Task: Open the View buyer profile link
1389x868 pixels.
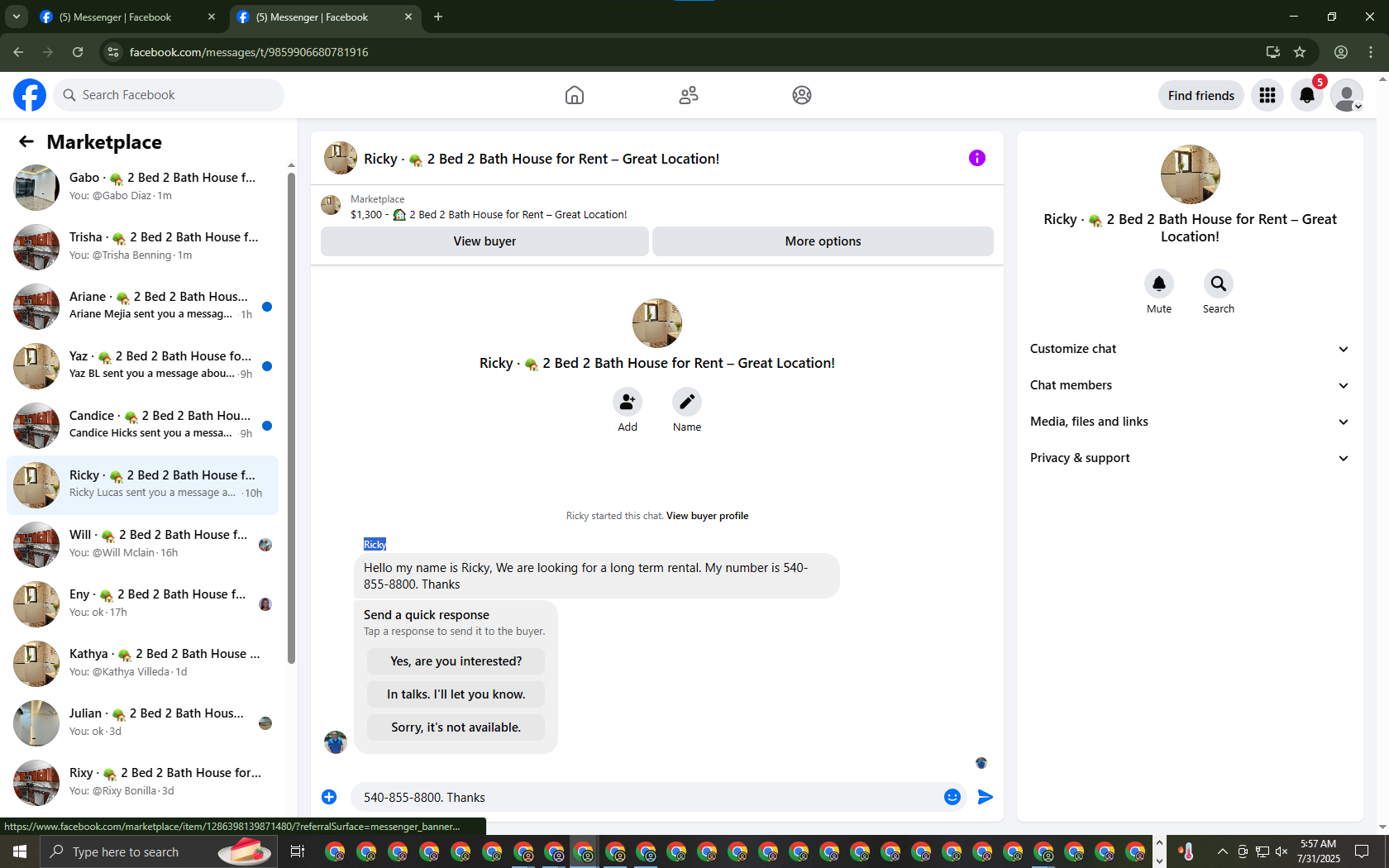Action: point(707,516)
